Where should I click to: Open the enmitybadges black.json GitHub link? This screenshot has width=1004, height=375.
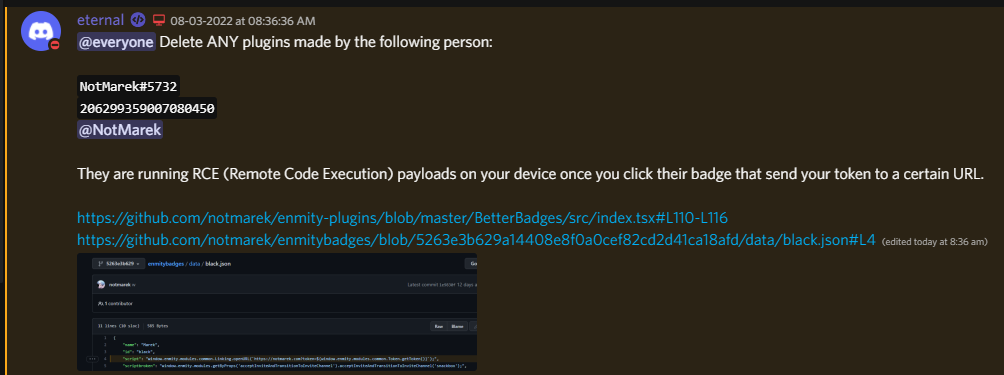(476, 240)
